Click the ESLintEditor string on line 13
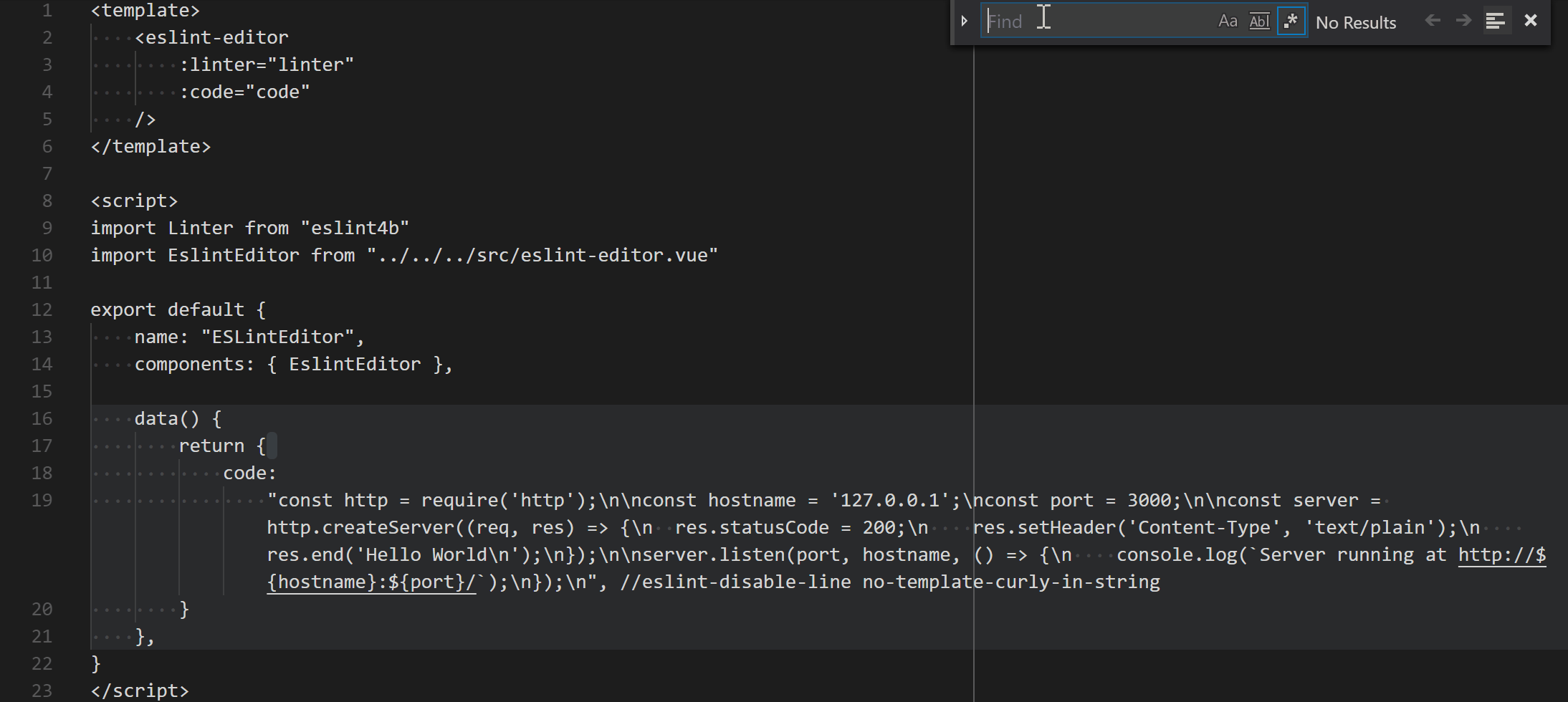The height and width of the screenshot is (702, 1568). 278,337
